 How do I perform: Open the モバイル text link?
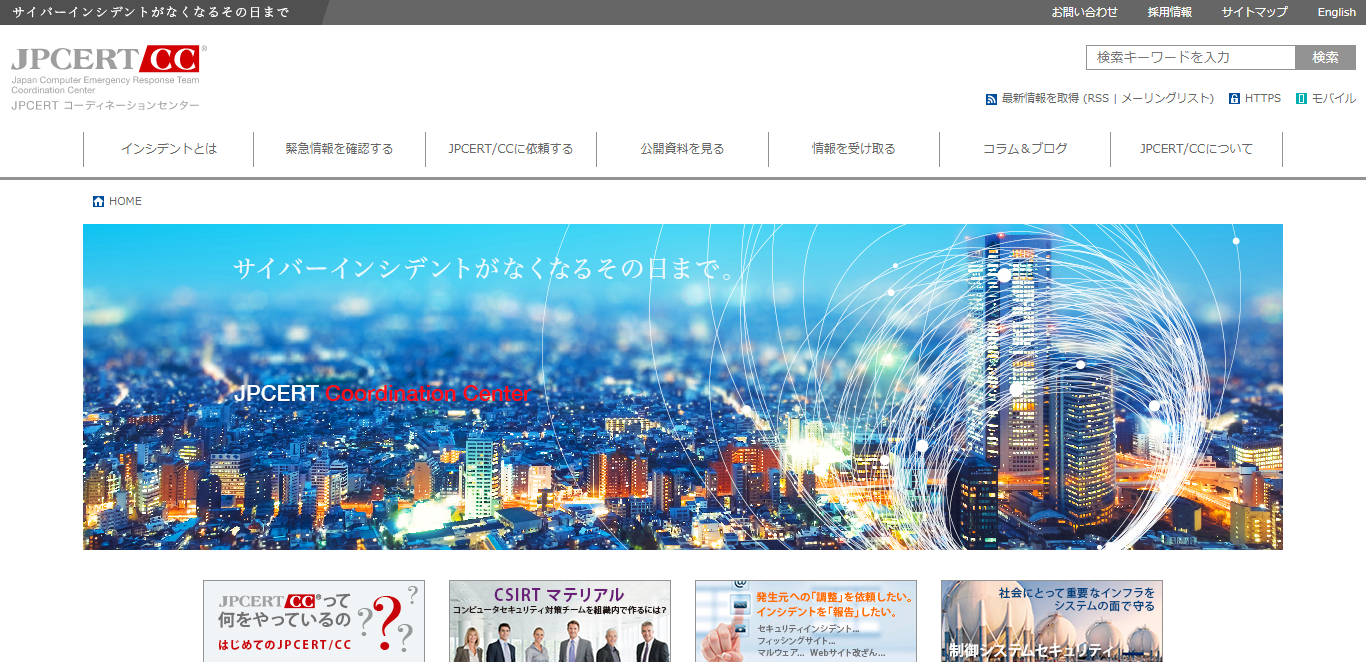(x=1334, y=98)
